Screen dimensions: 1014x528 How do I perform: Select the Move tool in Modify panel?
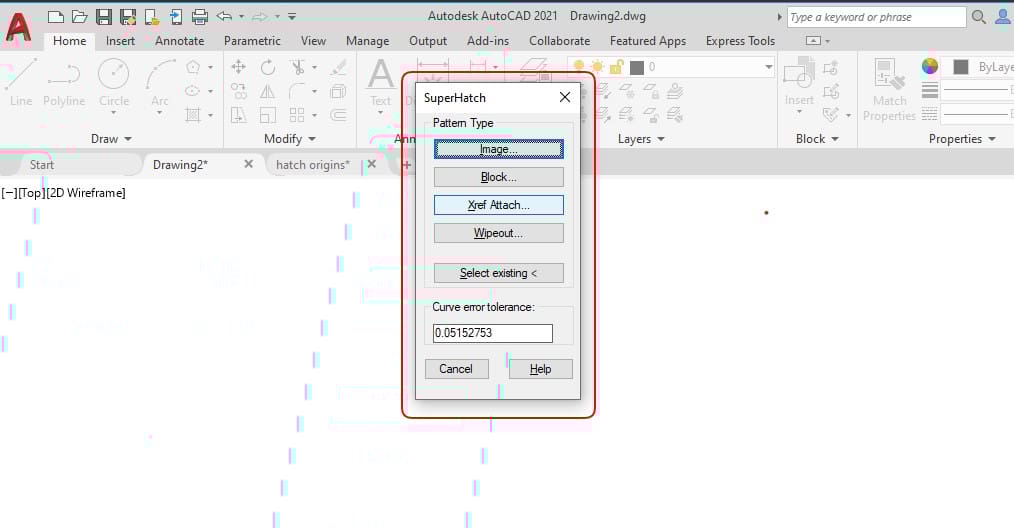pyautogui.click(x=239, y=67)
